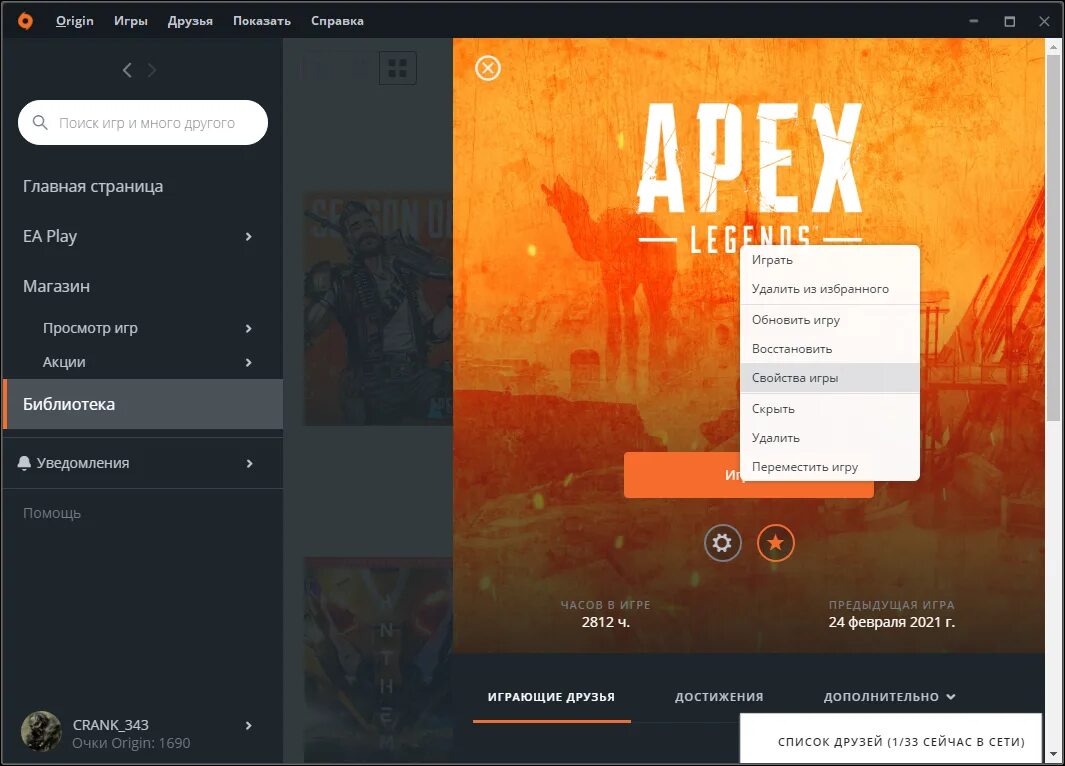Switch to Играющие друзья tab
Viewport: 1065px width, 766px height.
point(552,697)
